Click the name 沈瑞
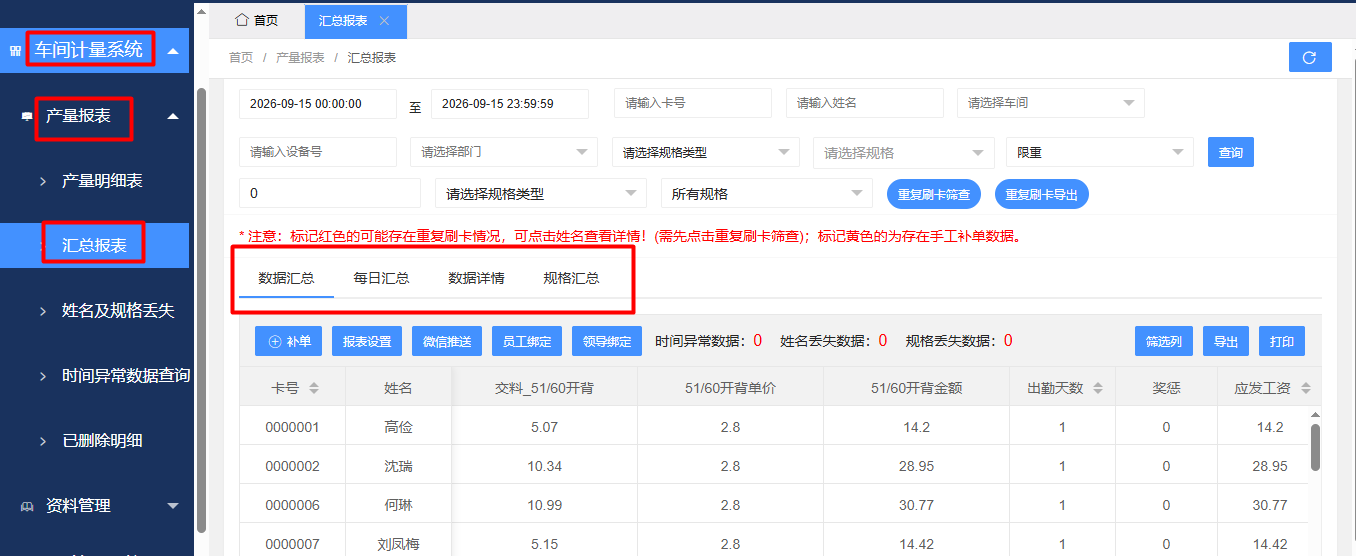This screenshot has height=556, width=1356. [399, 466]
